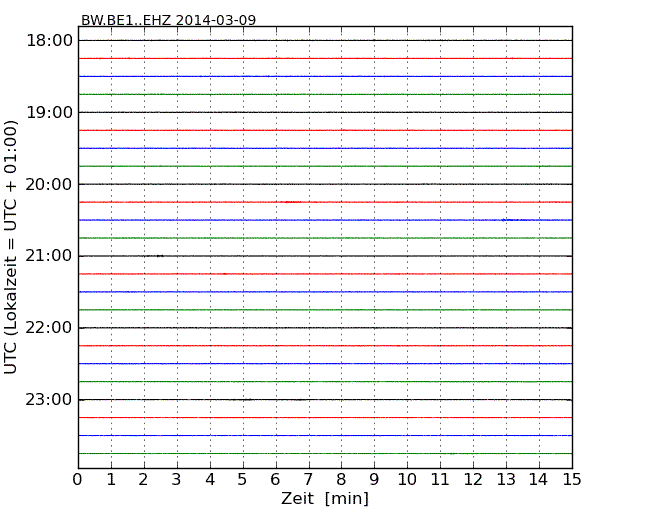Select x-axis tick label 1
The width and height of the screenshot is (650, 520).
click(x=111, y=479)
